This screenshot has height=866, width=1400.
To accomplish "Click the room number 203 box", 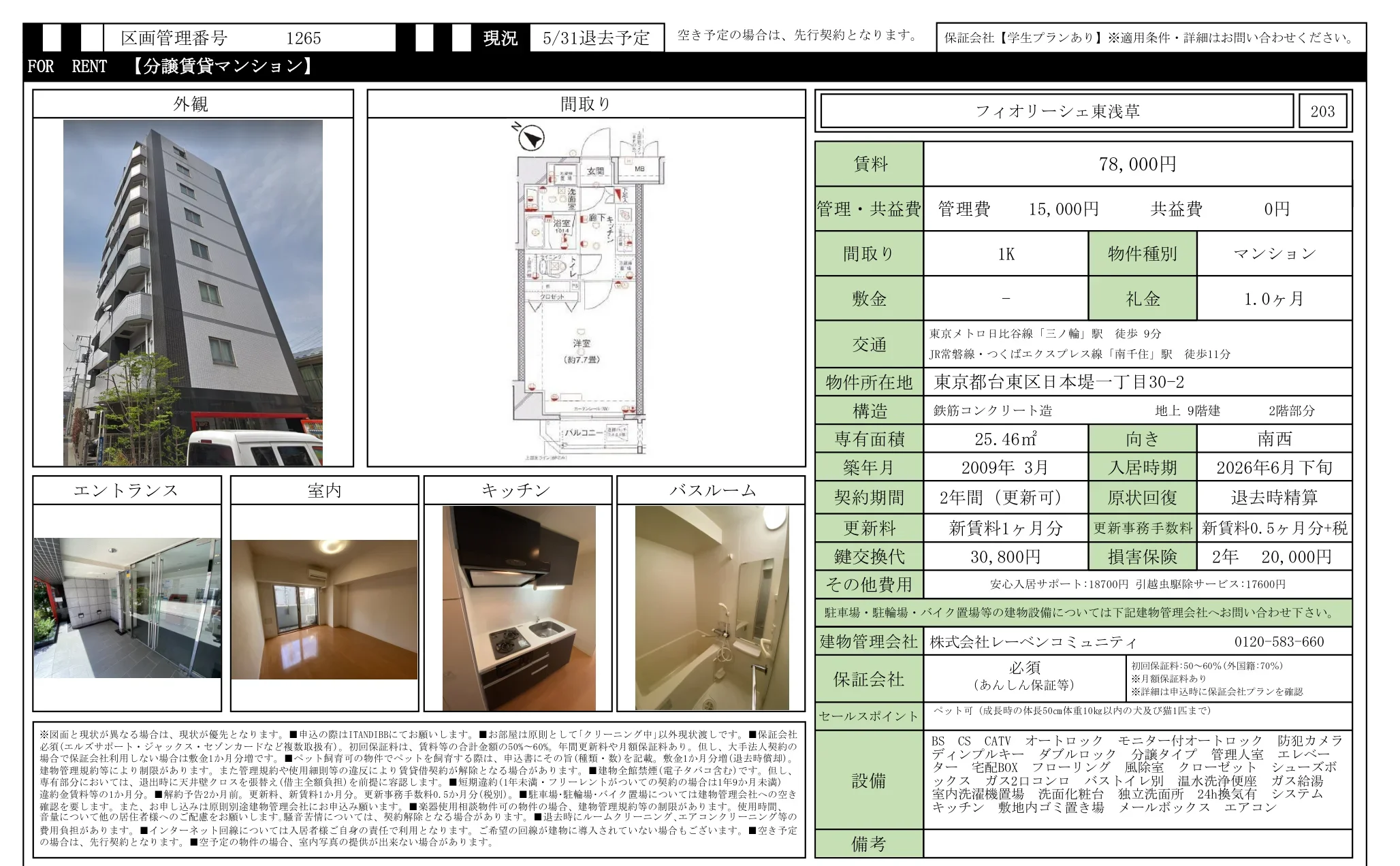I will point(1326,110).
